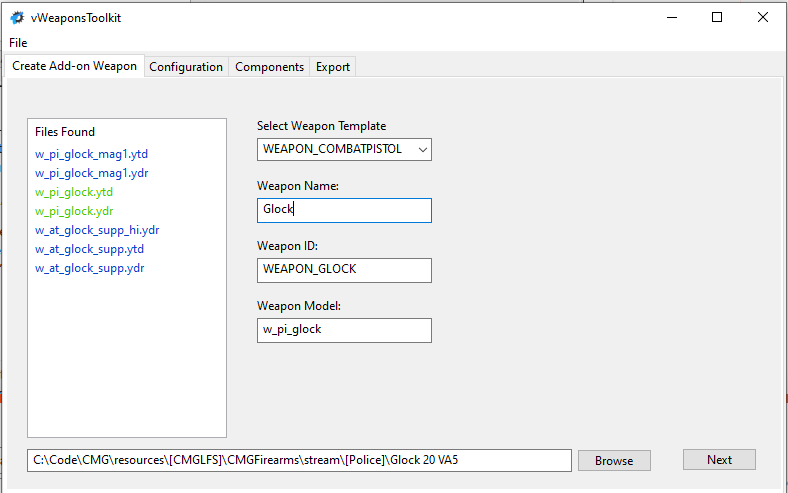Click the Weapon ID: label
The width and height of the screenshot is (788, 493).
pos(287,246)
